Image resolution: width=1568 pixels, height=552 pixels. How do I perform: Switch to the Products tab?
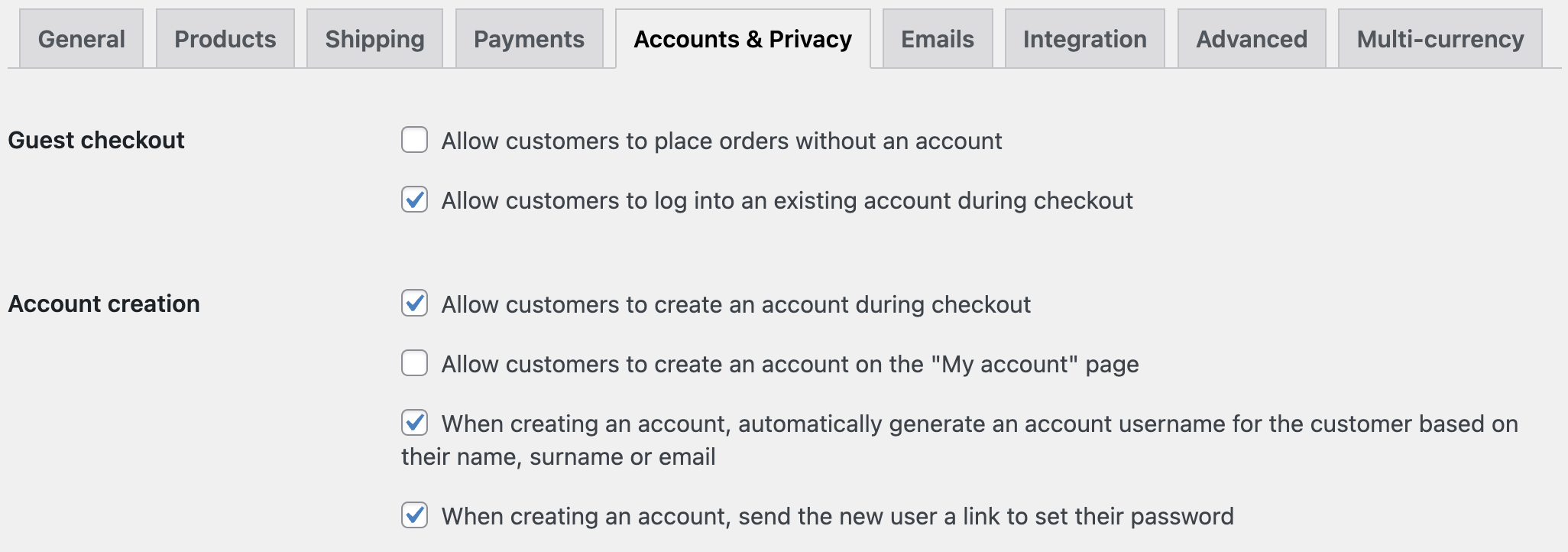(225, 39)
